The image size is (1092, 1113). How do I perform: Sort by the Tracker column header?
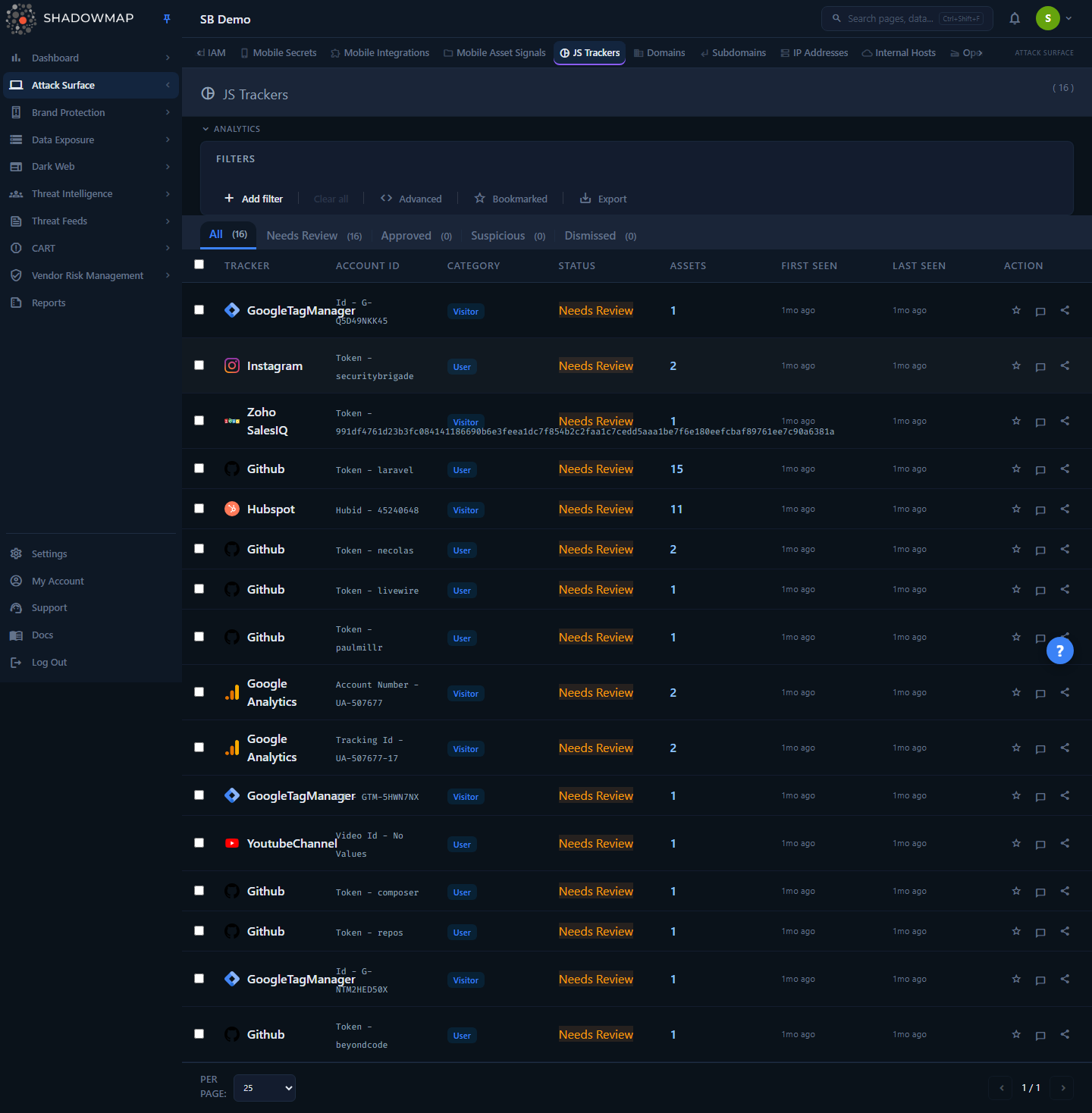coord(247,266)
